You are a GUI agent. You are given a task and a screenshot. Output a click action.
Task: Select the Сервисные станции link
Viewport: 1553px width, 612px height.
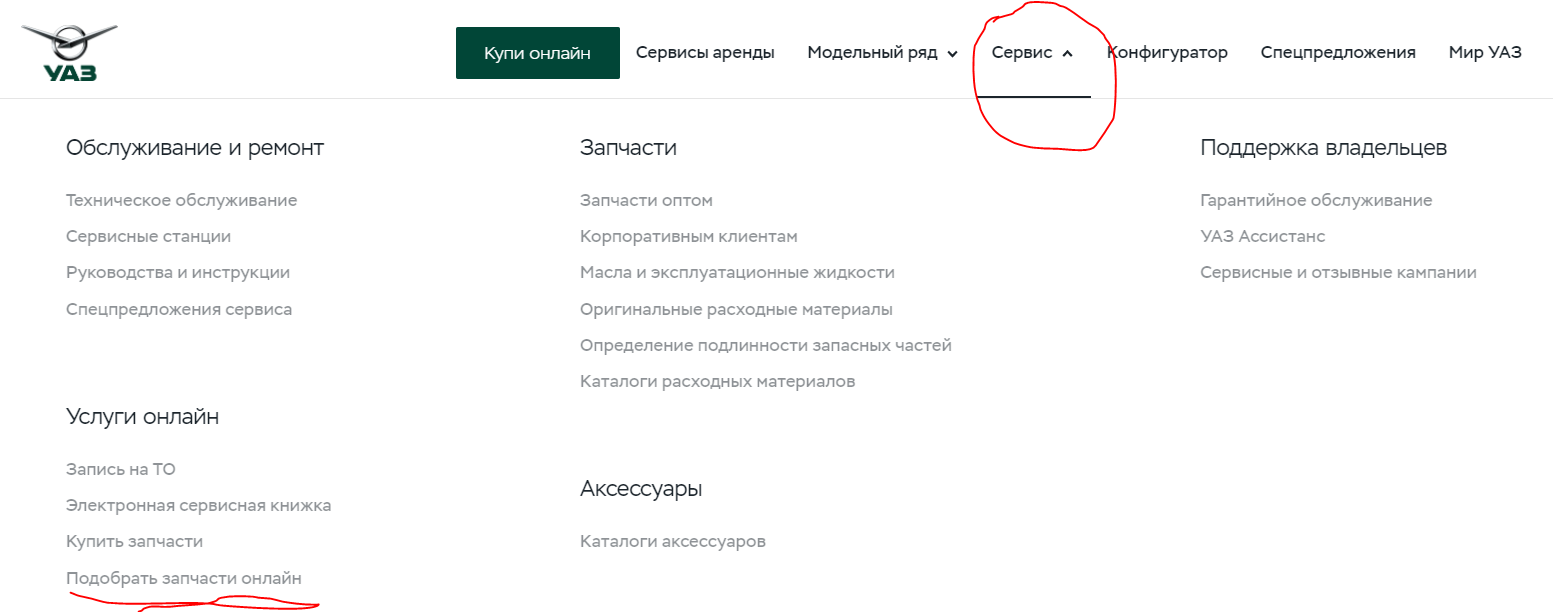coord(148,237)
